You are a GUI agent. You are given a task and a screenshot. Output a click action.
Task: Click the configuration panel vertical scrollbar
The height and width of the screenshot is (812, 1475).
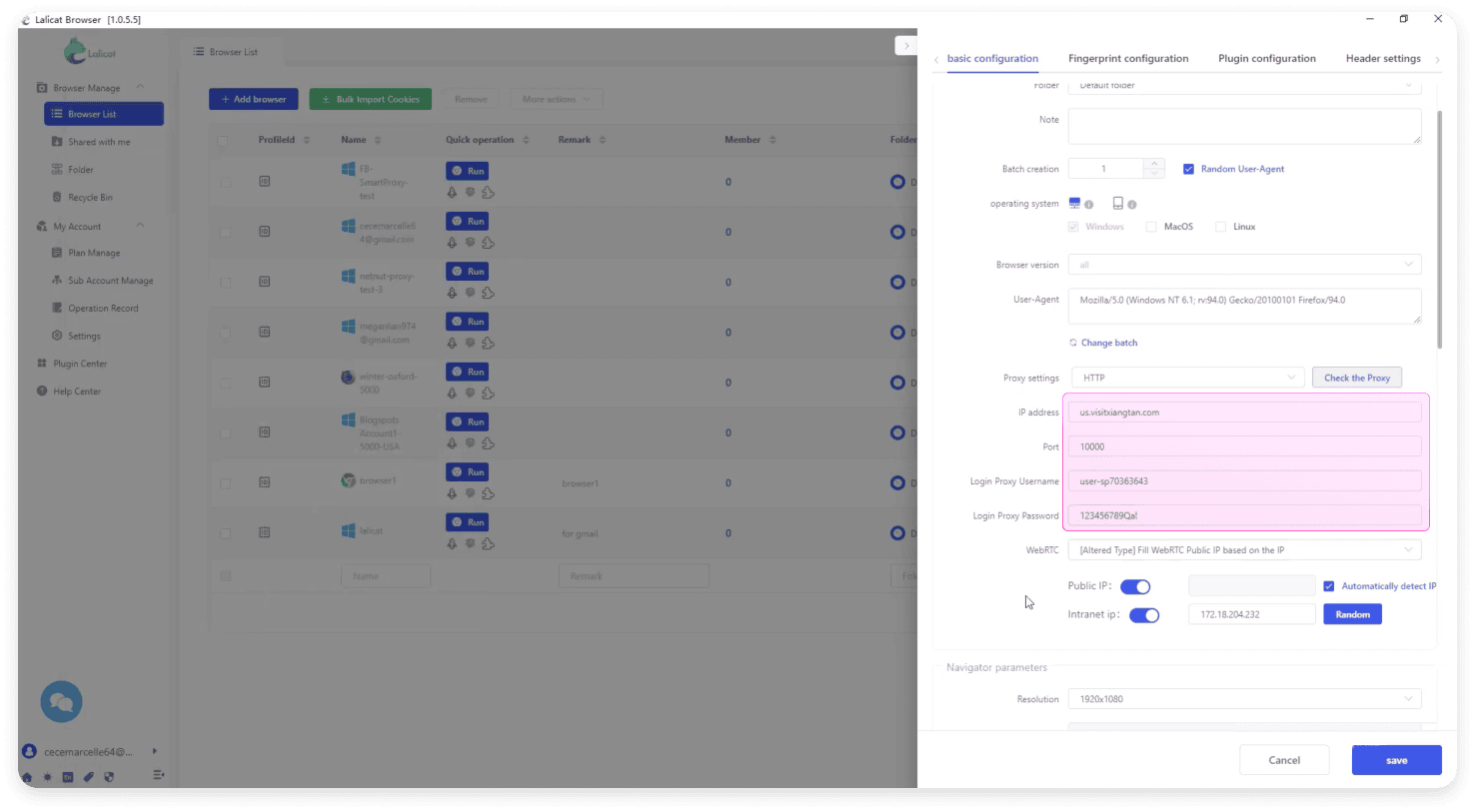[1439, 230]
